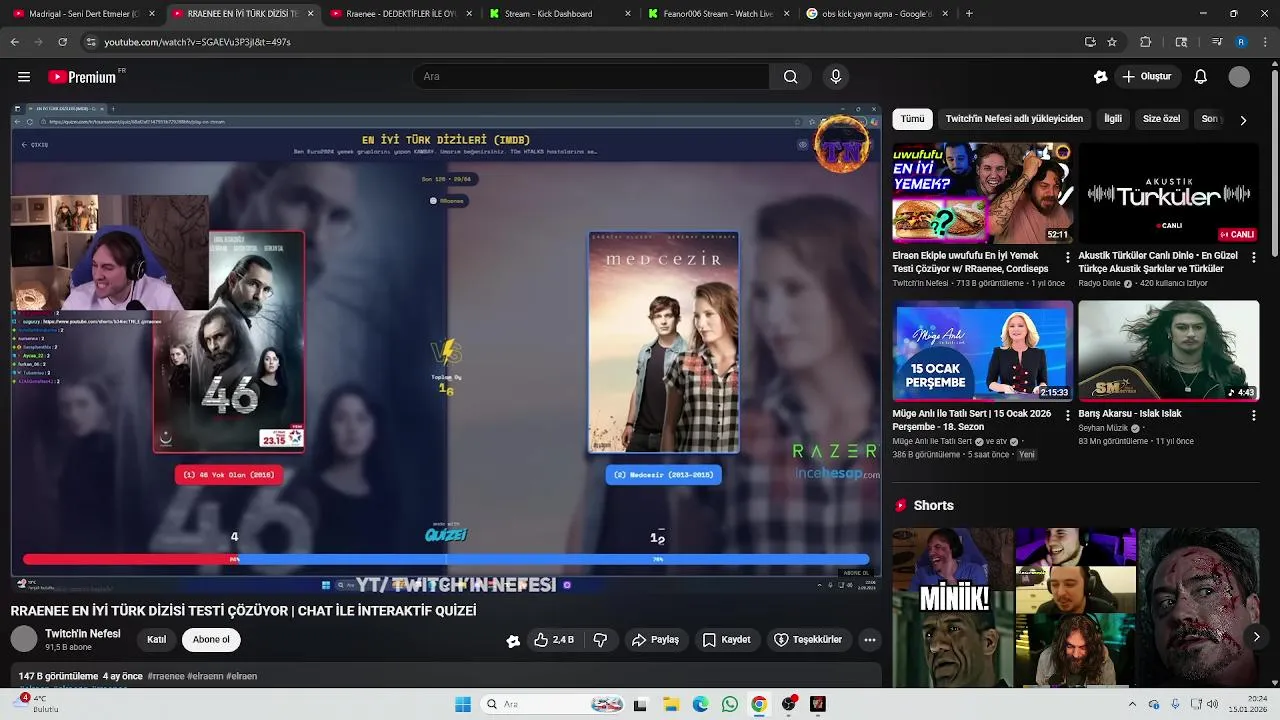Open Microsoft Edge from the taskbar
This screenshot has width=1280, height=720.
click(x=700, y=704)
